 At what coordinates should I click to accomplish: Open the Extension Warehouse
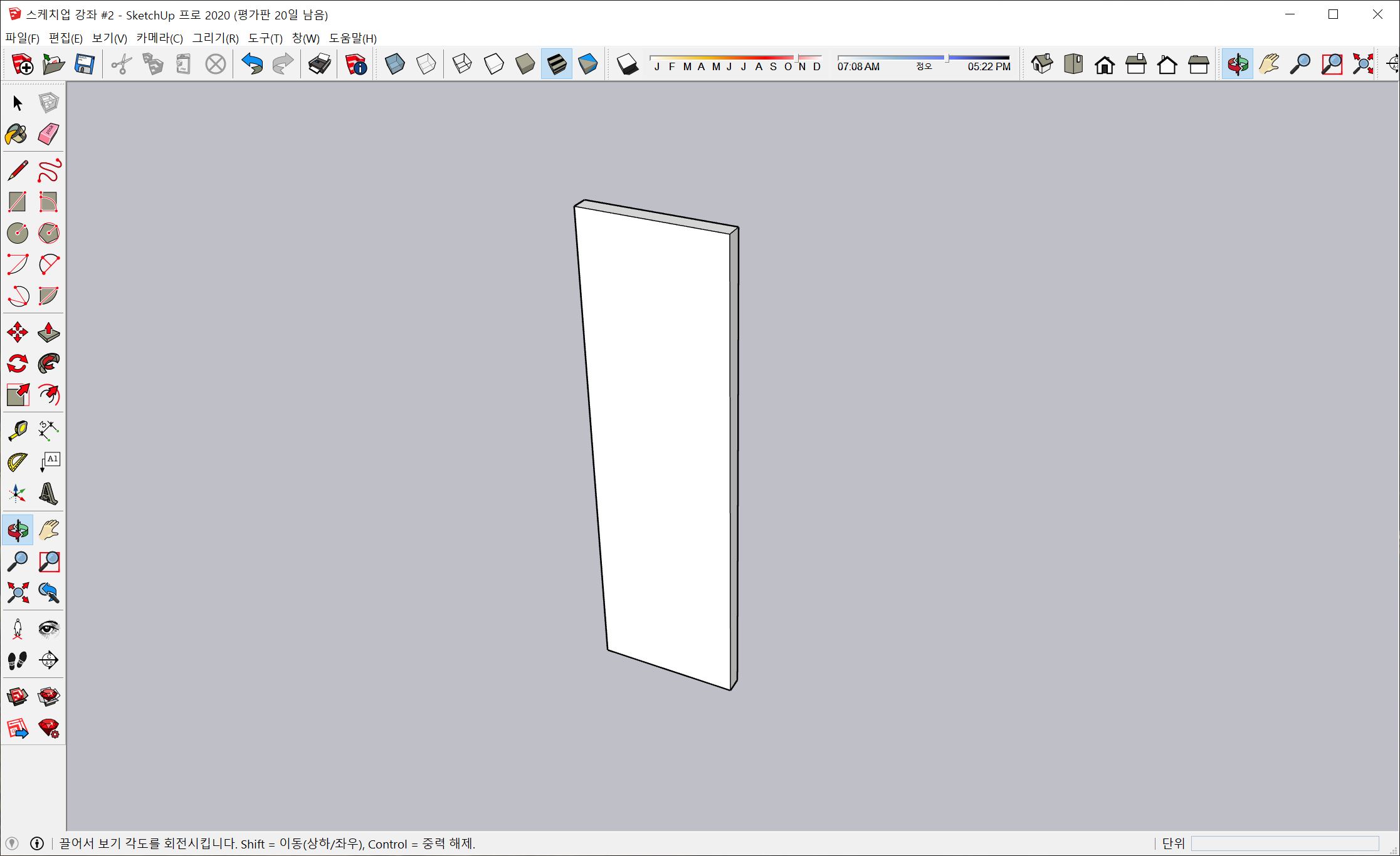point(48,696)
